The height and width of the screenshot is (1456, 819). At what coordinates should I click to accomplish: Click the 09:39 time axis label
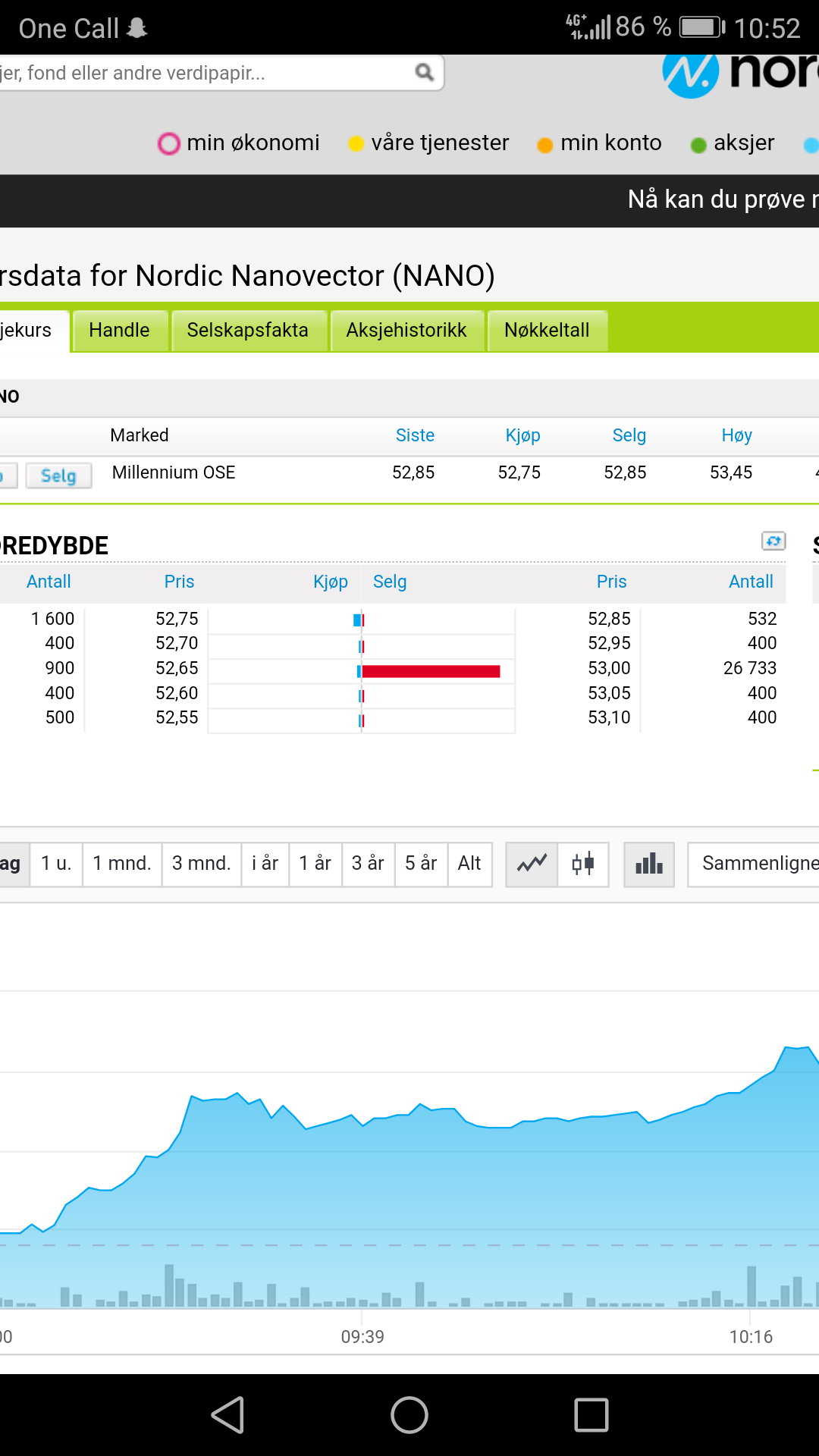(x=362, y=1337)
